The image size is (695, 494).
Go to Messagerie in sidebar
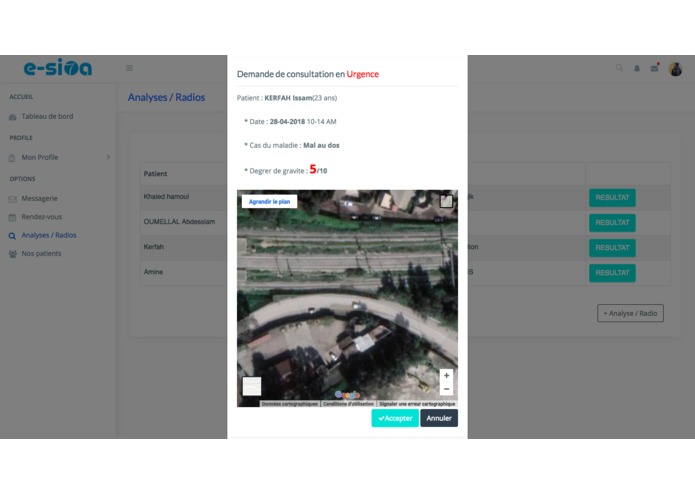(39, 198)
